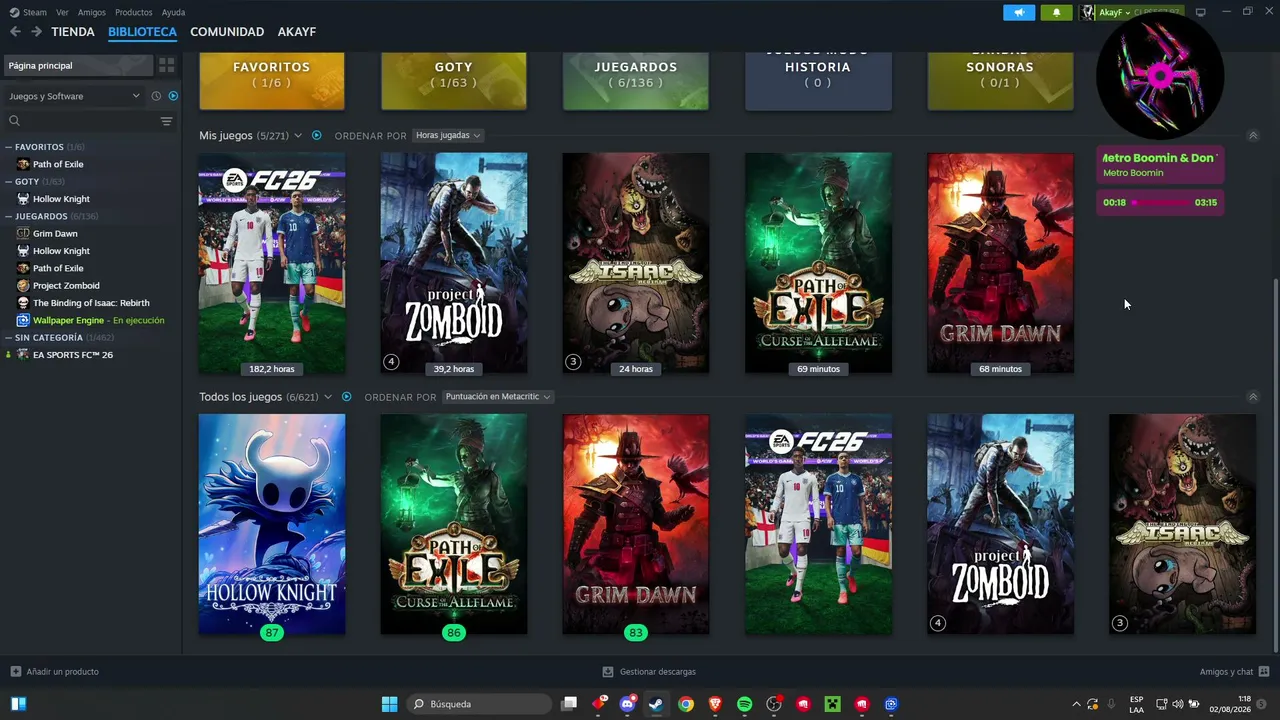1280x720 pixels.
Task: Click the Añadir un producto plus icon
Action: (x=15, y=672)
